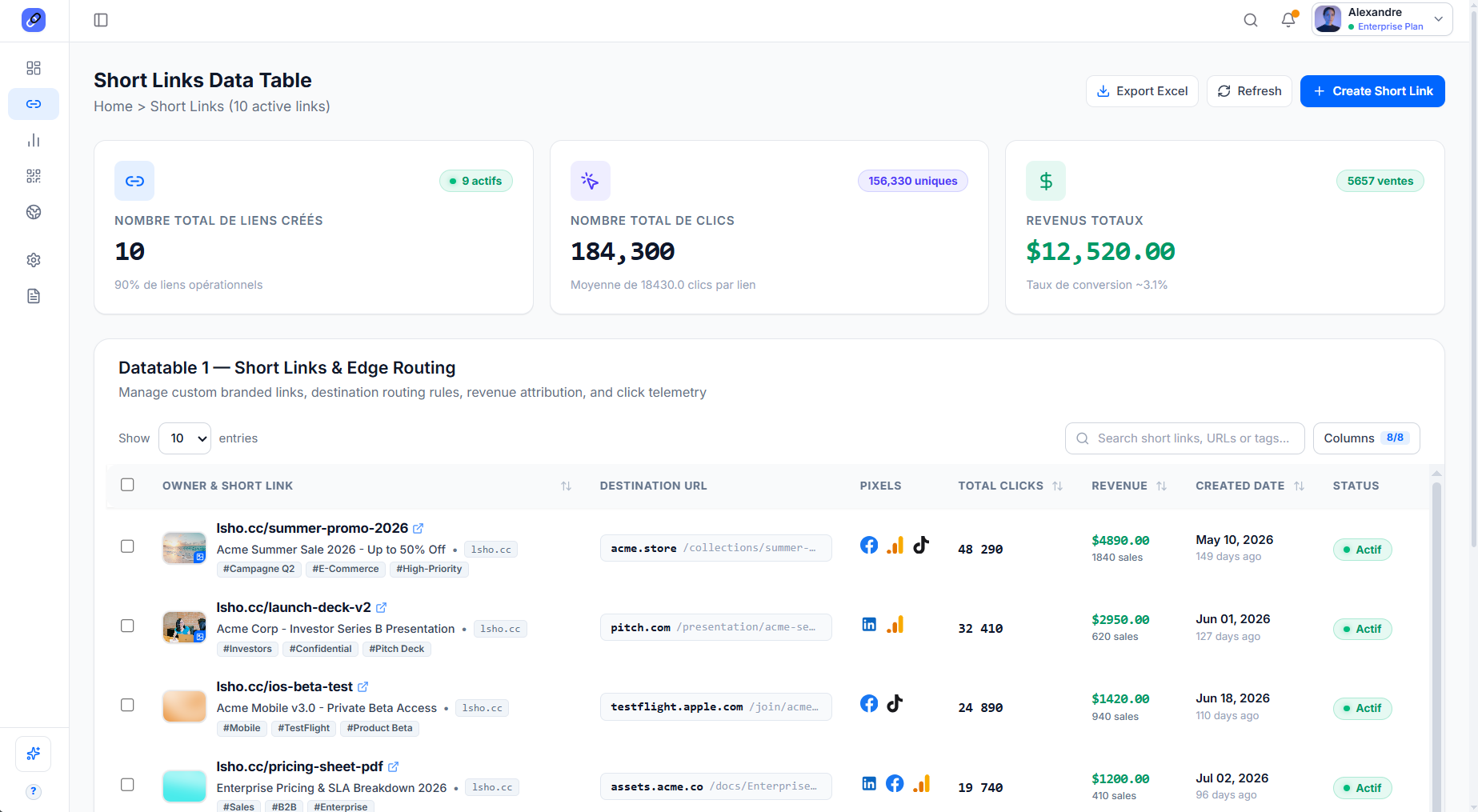
Task: Sort by Total Clicks column
Action: click(x=1057, y=486)
